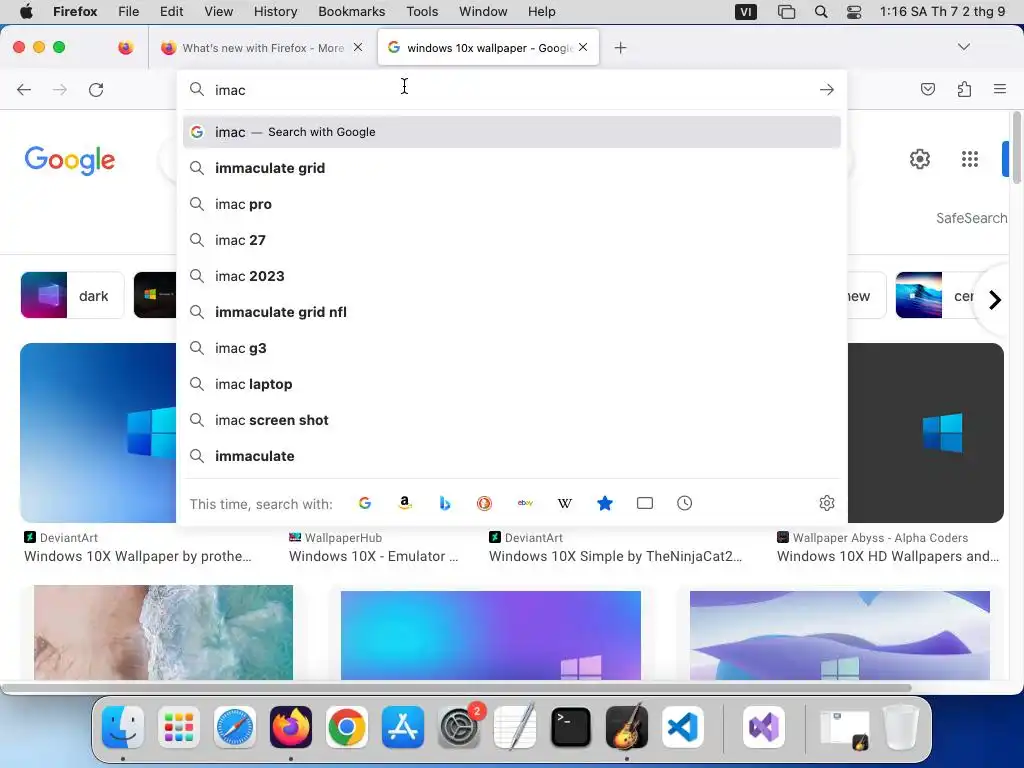The width and height of the screenshot is (1024, 768).
Task: Open Spotlight search in the menu bar
Action: (821, 12)
